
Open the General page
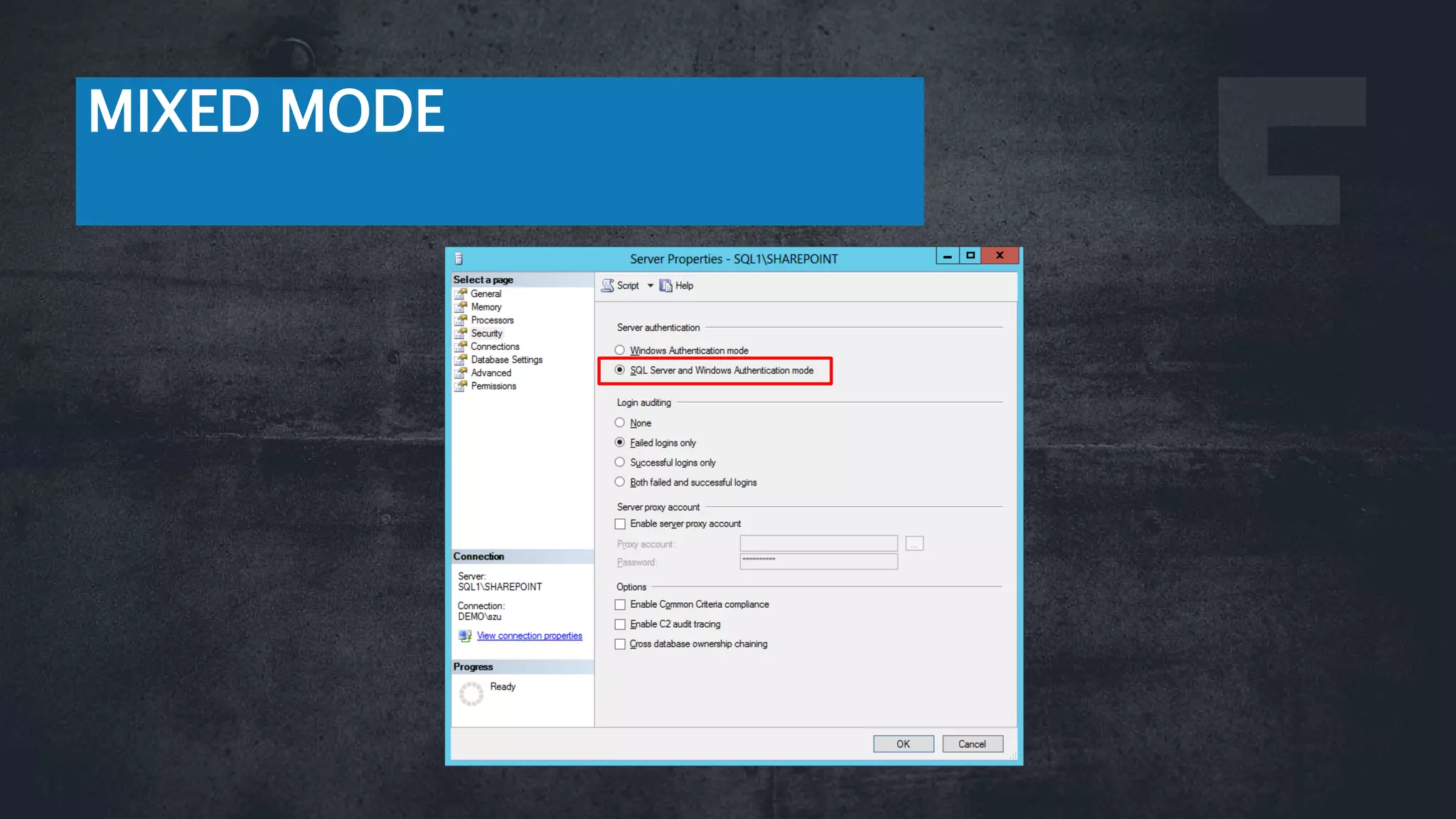click(486, 294)
